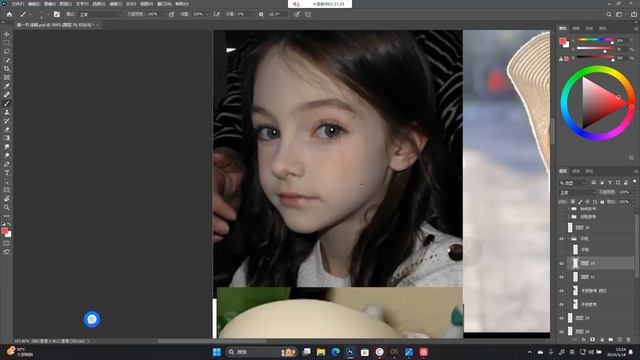Open symmetry paint options icon
640x360 pixels.
tap(308, 14)
